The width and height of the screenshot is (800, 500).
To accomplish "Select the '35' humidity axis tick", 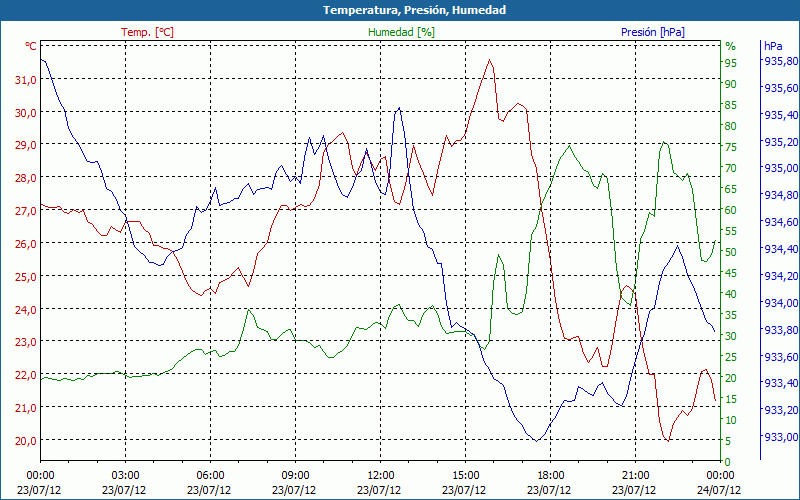I will tap(731, 315).
